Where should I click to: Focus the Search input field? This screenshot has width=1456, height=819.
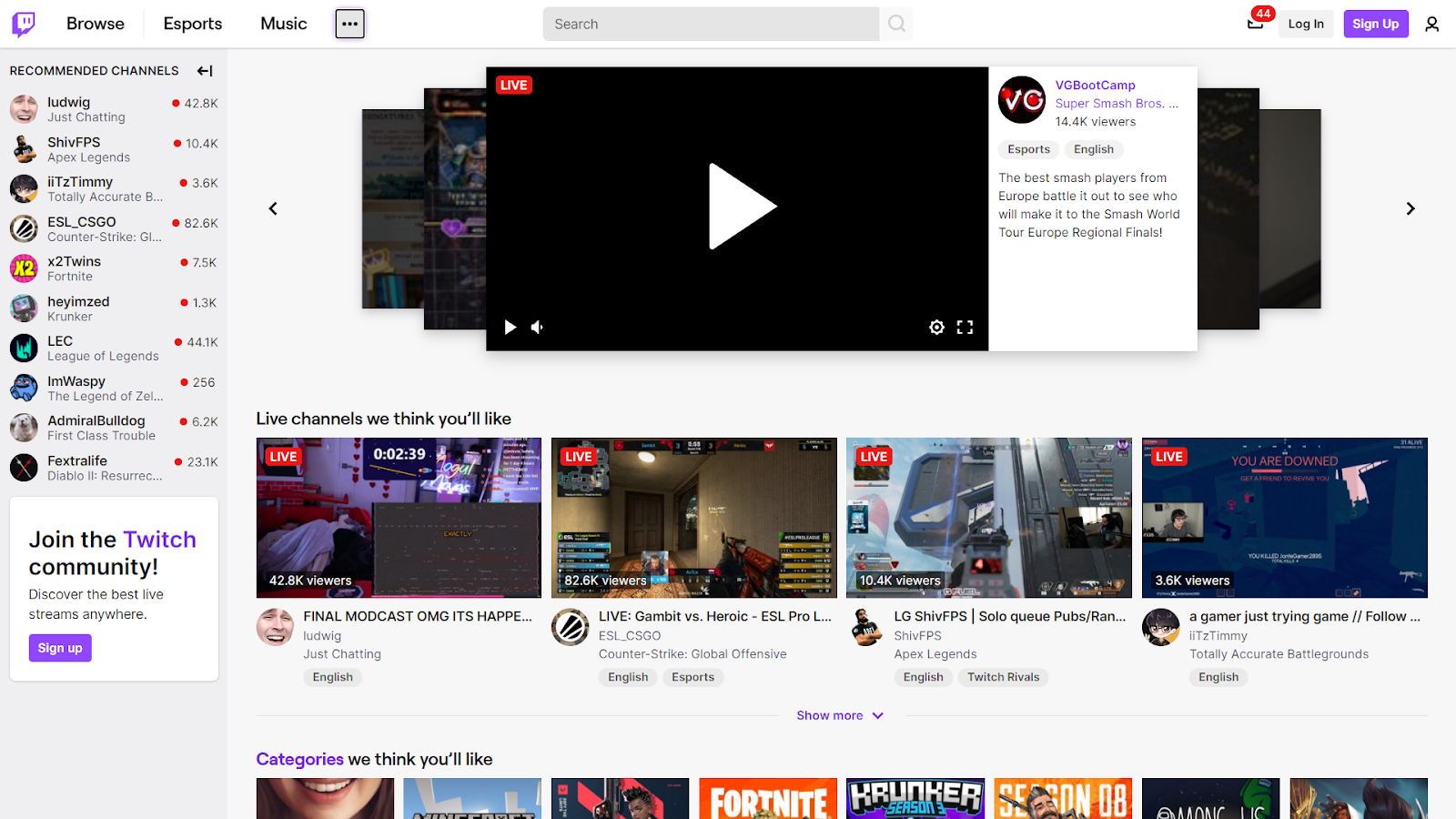pyautogui.click(x=712, y=24)
